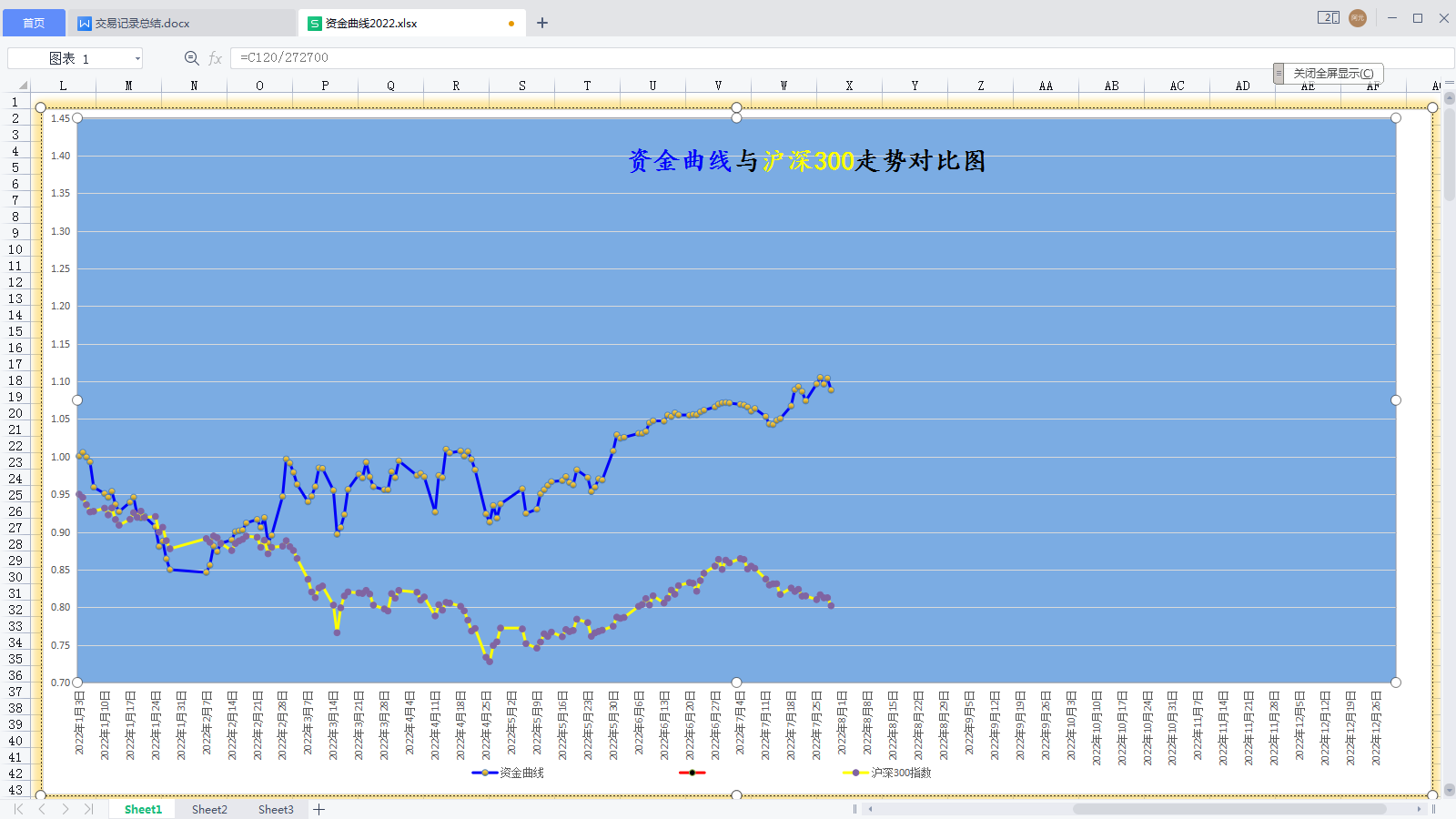Click the grip handle of the fullscreen toolbar
This screenshot has width=1456, height=819.
click(x=1279, y=74)
